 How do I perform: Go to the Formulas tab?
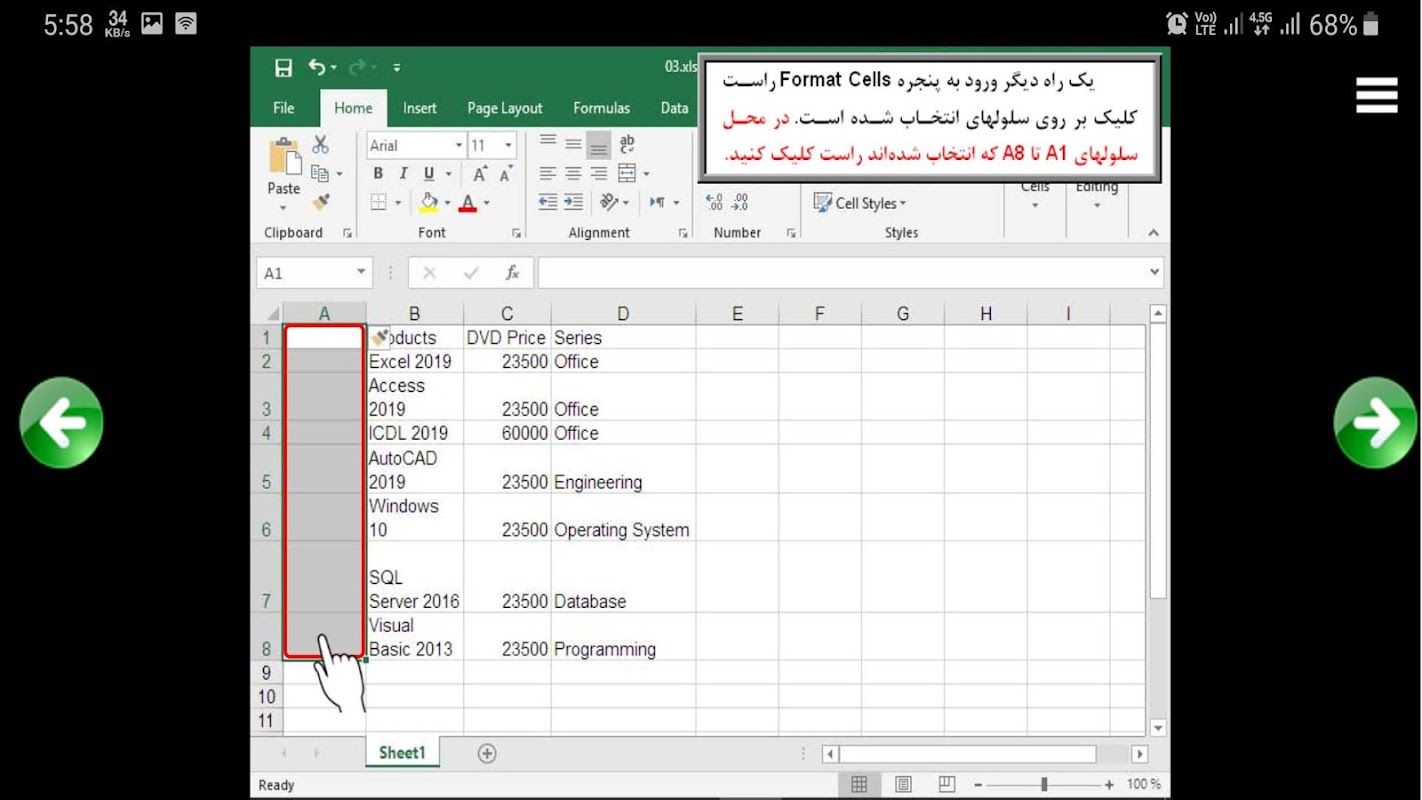click(x=601, y=108)
